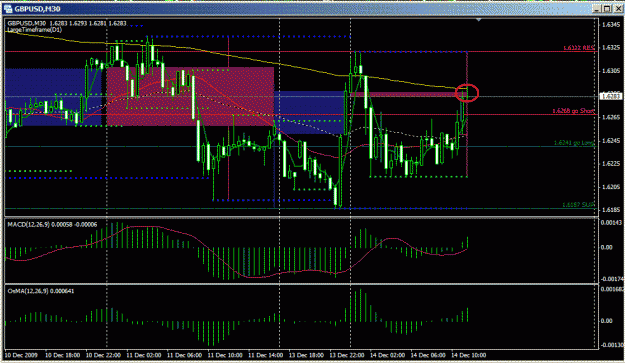Click the 1.6205 price scale value

(611, 187)
